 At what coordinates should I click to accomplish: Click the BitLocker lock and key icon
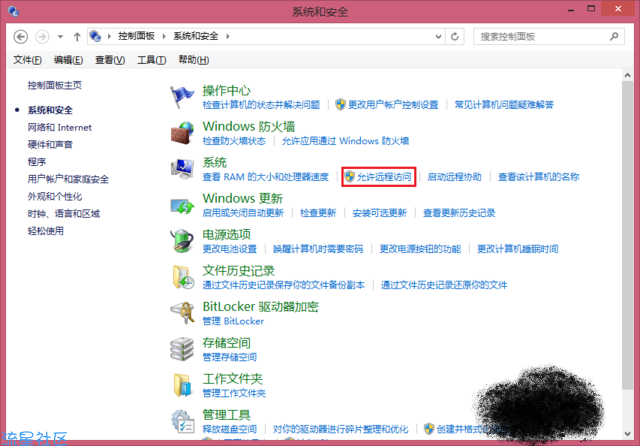[x=182, y=313]
